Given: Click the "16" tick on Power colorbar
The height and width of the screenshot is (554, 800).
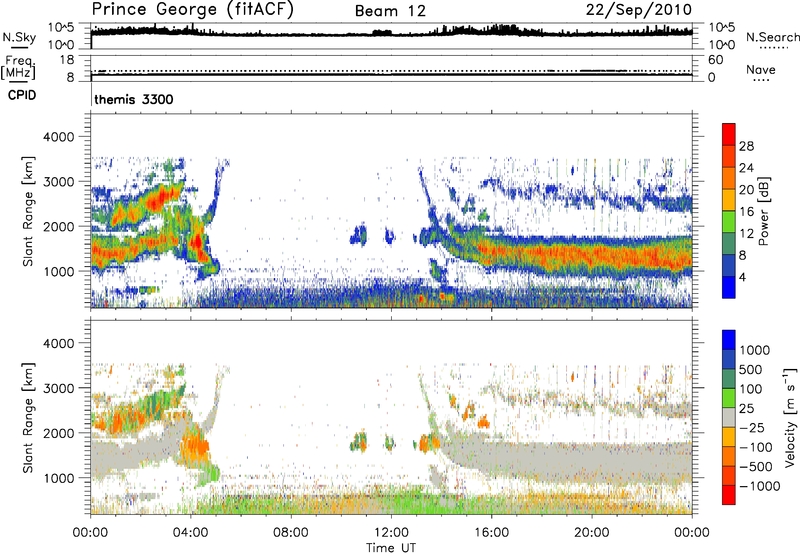Looking at the screenshot, I should [746, 212].
